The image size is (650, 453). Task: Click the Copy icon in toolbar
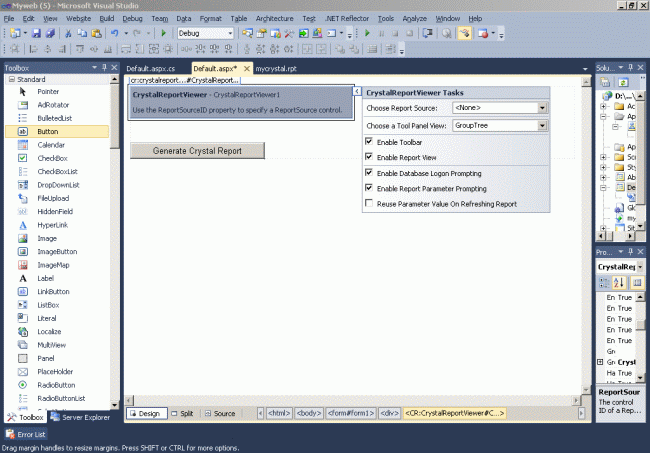(x=82, y=33)
